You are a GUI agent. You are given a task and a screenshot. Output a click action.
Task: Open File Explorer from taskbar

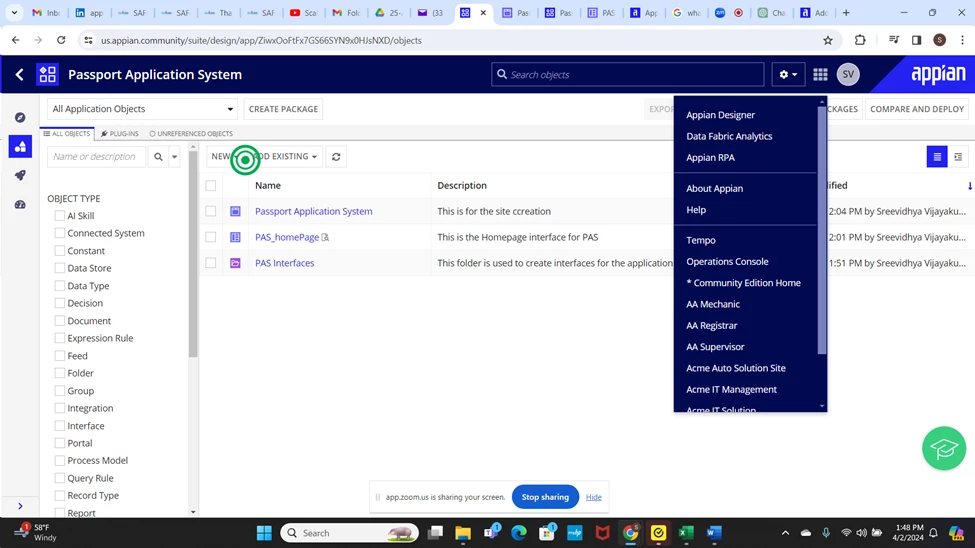coord(463,533)
